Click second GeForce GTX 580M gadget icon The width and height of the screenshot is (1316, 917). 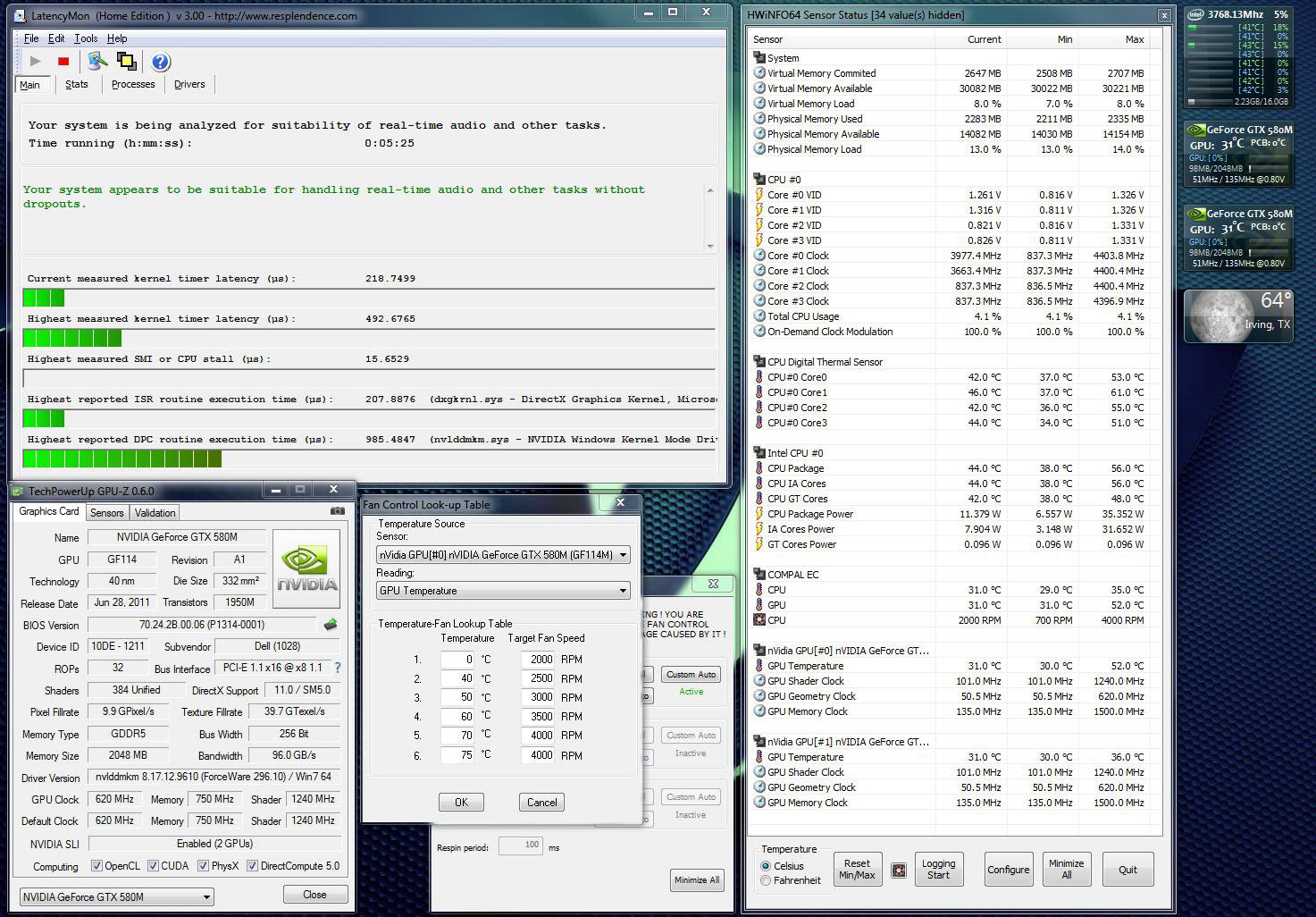pyautogui.click(x=1196, y=214)
